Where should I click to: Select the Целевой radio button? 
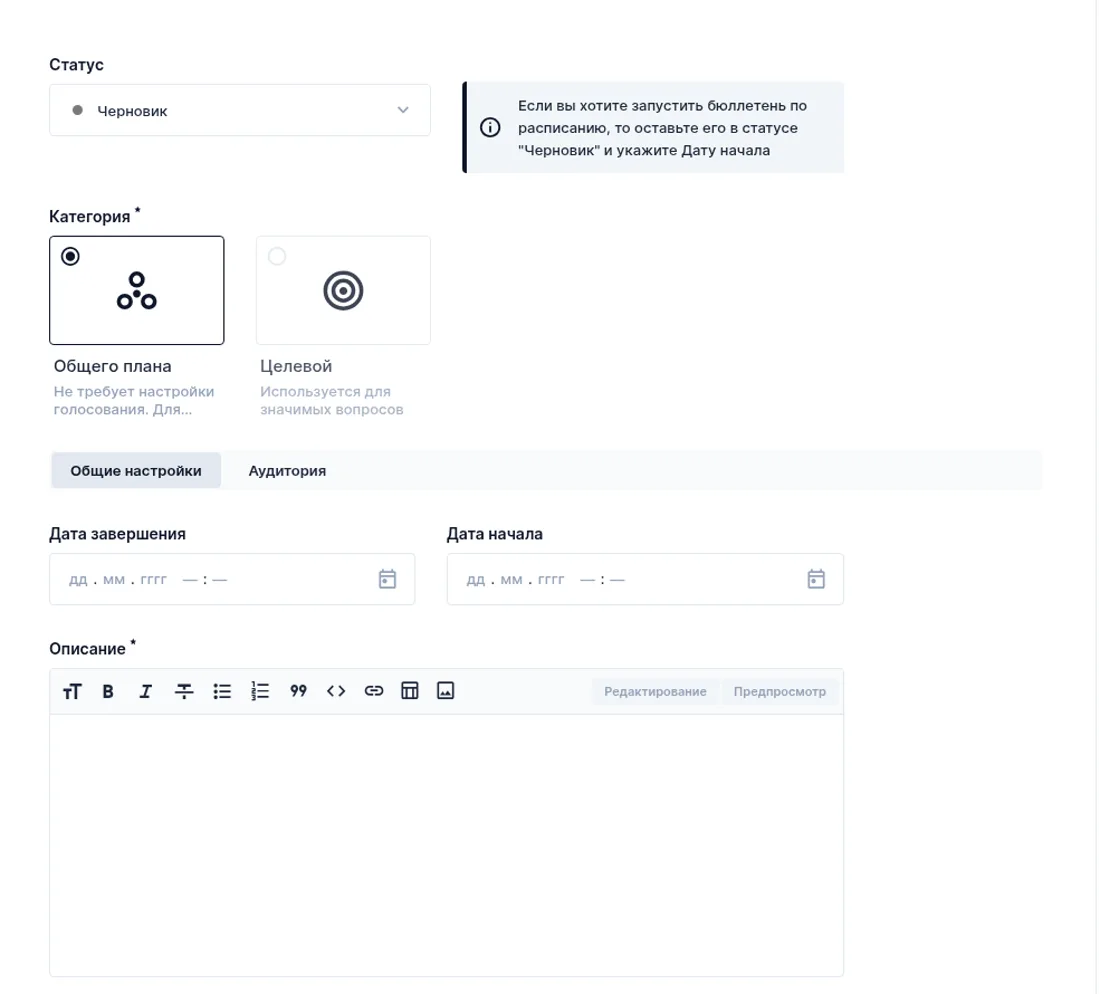[x=277, y=257]
